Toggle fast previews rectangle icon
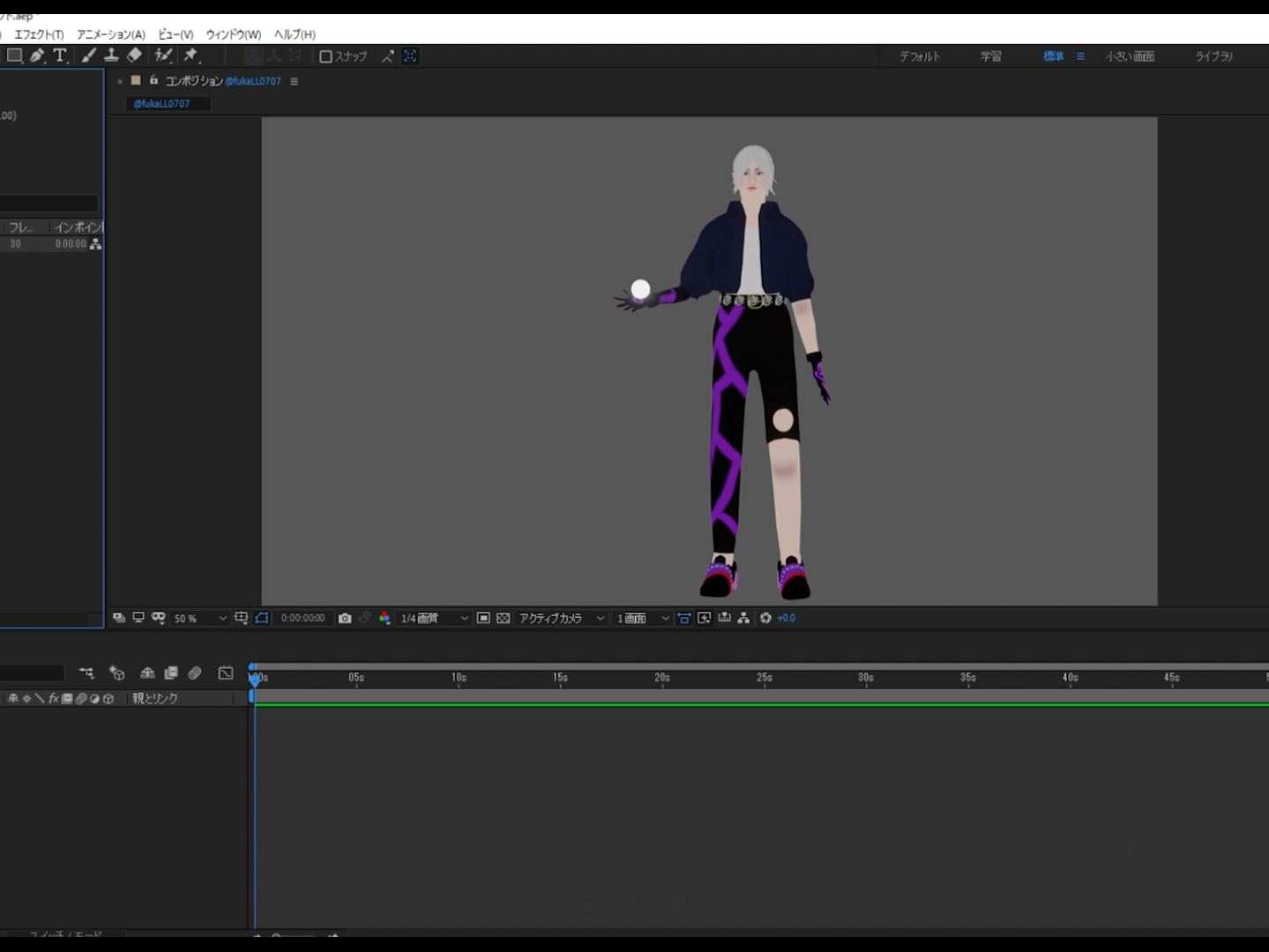Image resolution: width=1269 pixels, height=952 pixels. (483, 618)
